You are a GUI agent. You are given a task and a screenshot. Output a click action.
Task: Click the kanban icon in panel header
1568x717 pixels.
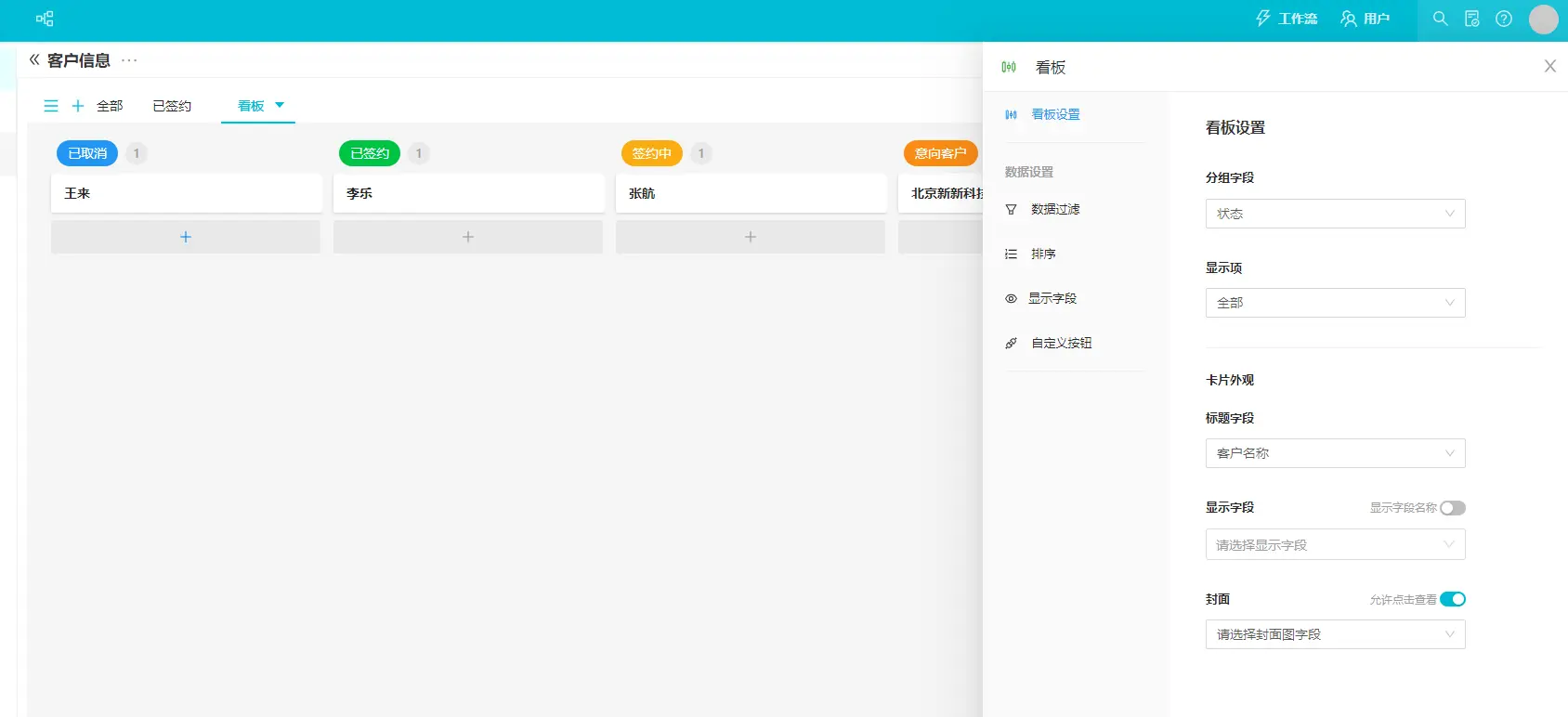[x=1009, y=67]
